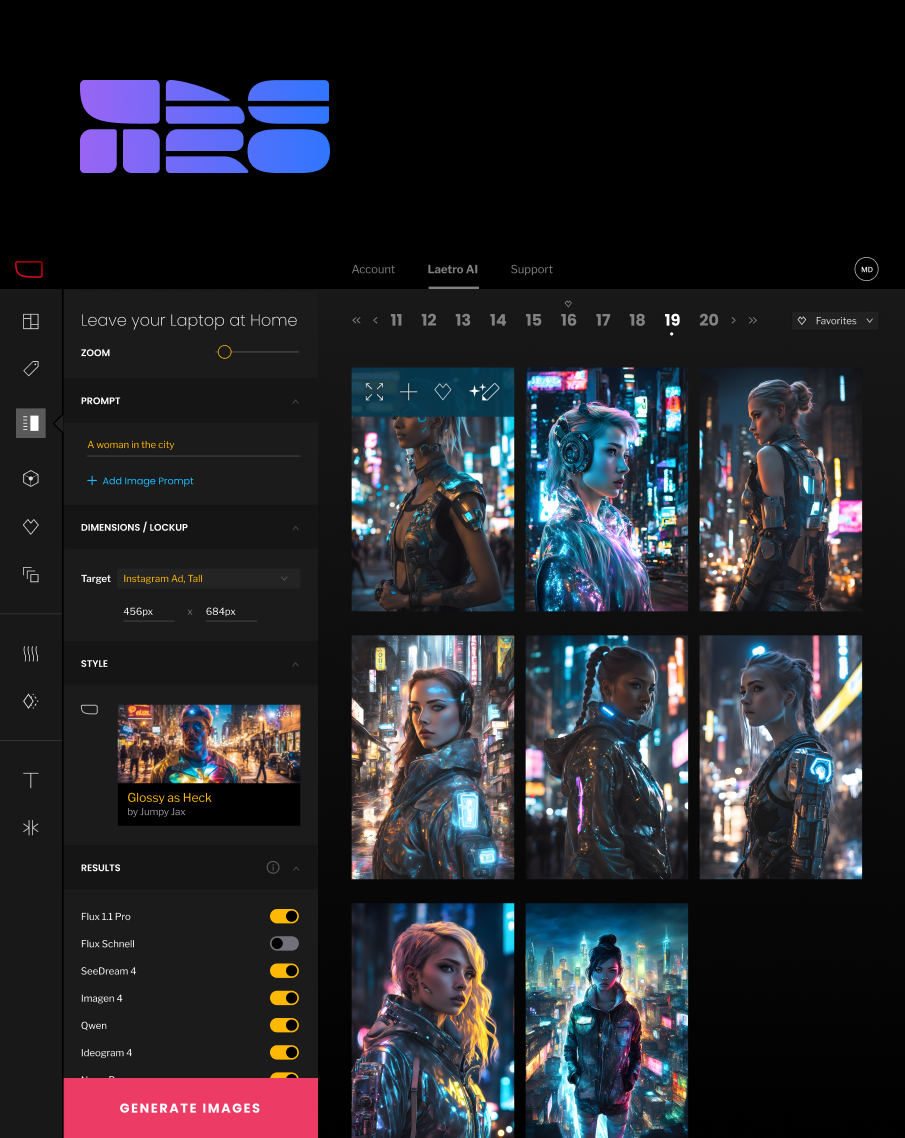Collapse the Prompt section
This screenshot has height=1138, width=905.
[295, 401]
